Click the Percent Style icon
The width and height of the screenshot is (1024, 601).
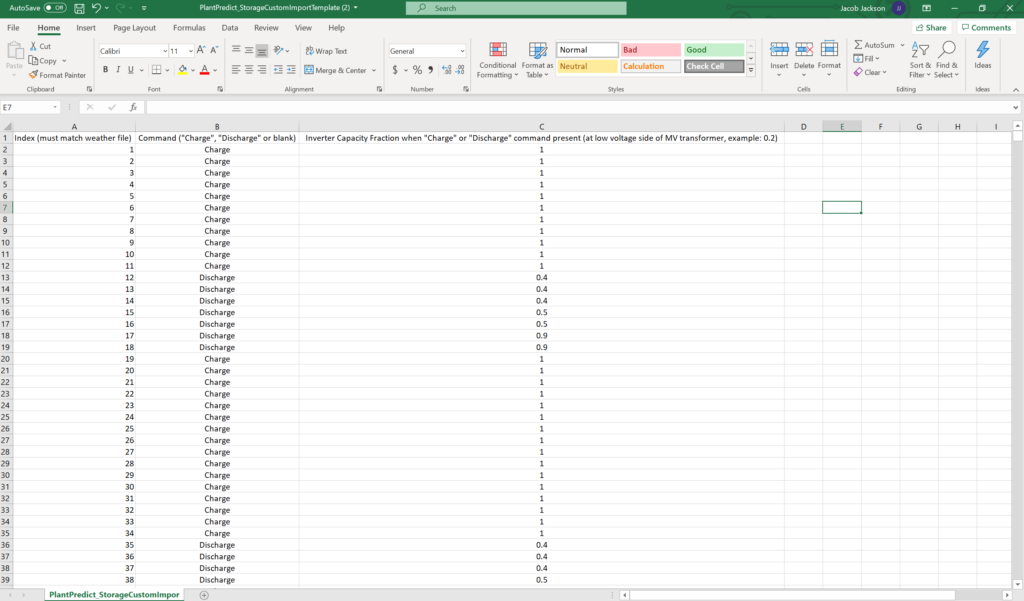[417, 70]
